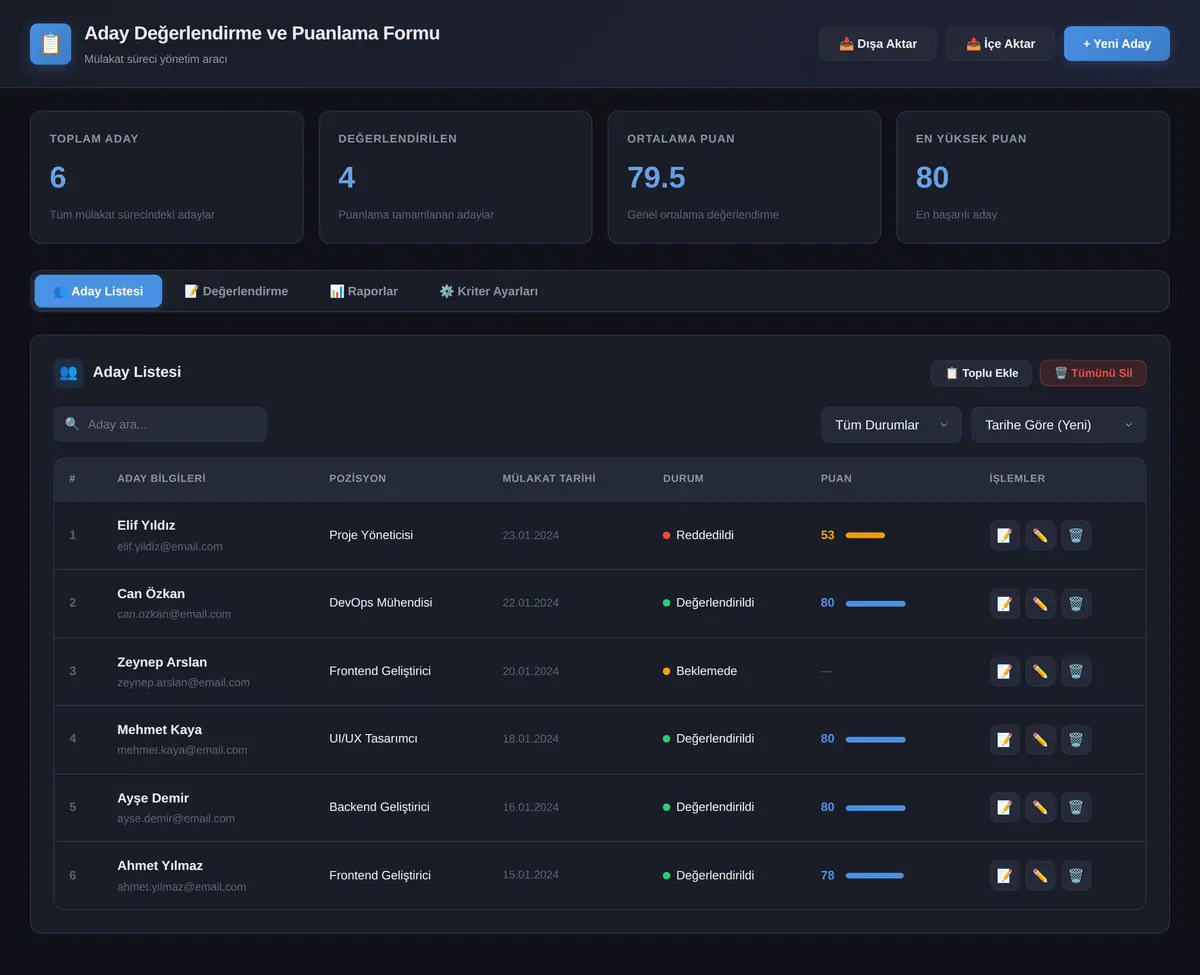Image resolution: width=1200 pixels, height=975 pixels.
Task: Delete Ahmet Yılmaz using trash icon
Action: pos(1076,875)
